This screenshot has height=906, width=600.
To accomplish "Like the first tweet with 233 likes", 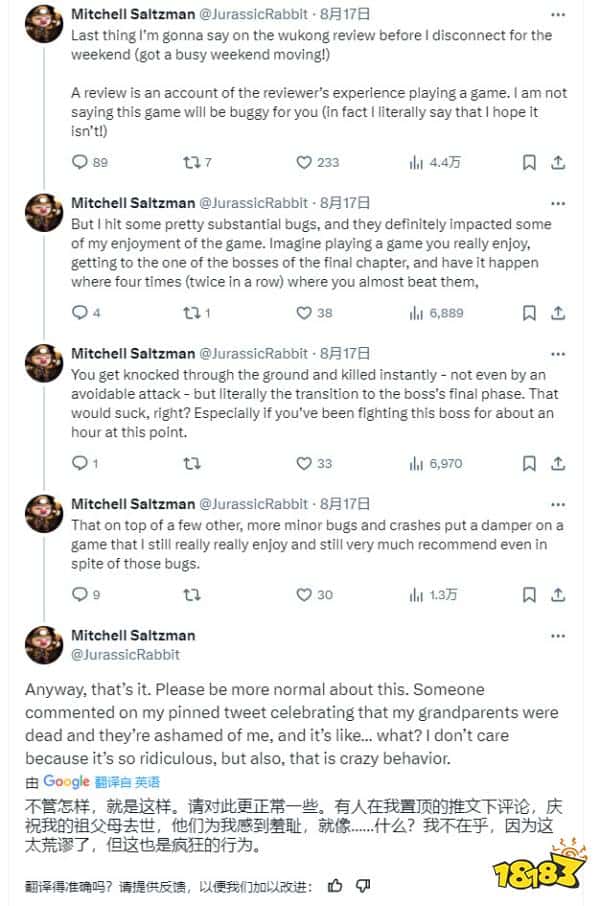I will pos(305,162).
